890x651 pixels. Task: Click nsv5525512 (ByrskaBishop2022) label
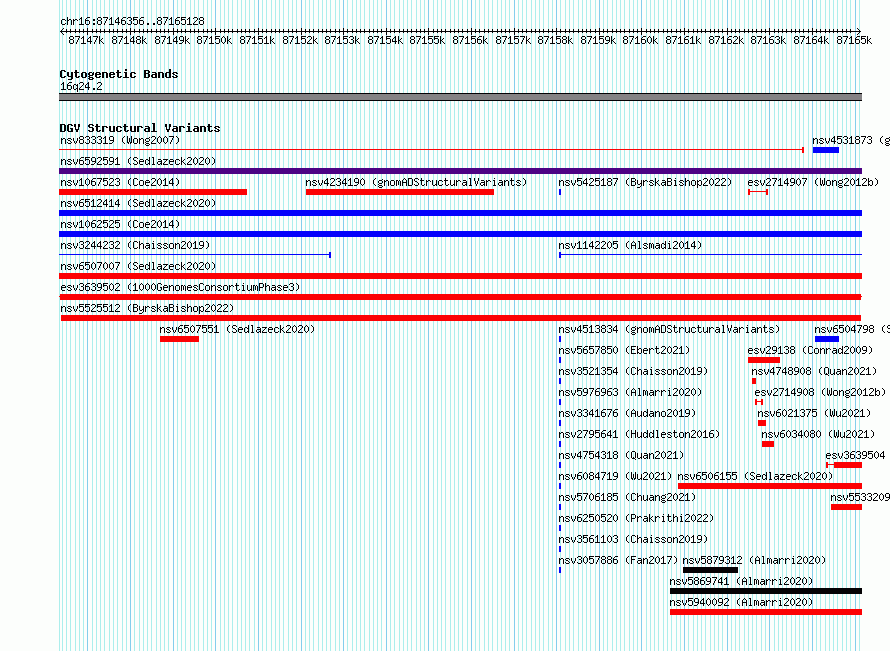[x=147, y=308]
